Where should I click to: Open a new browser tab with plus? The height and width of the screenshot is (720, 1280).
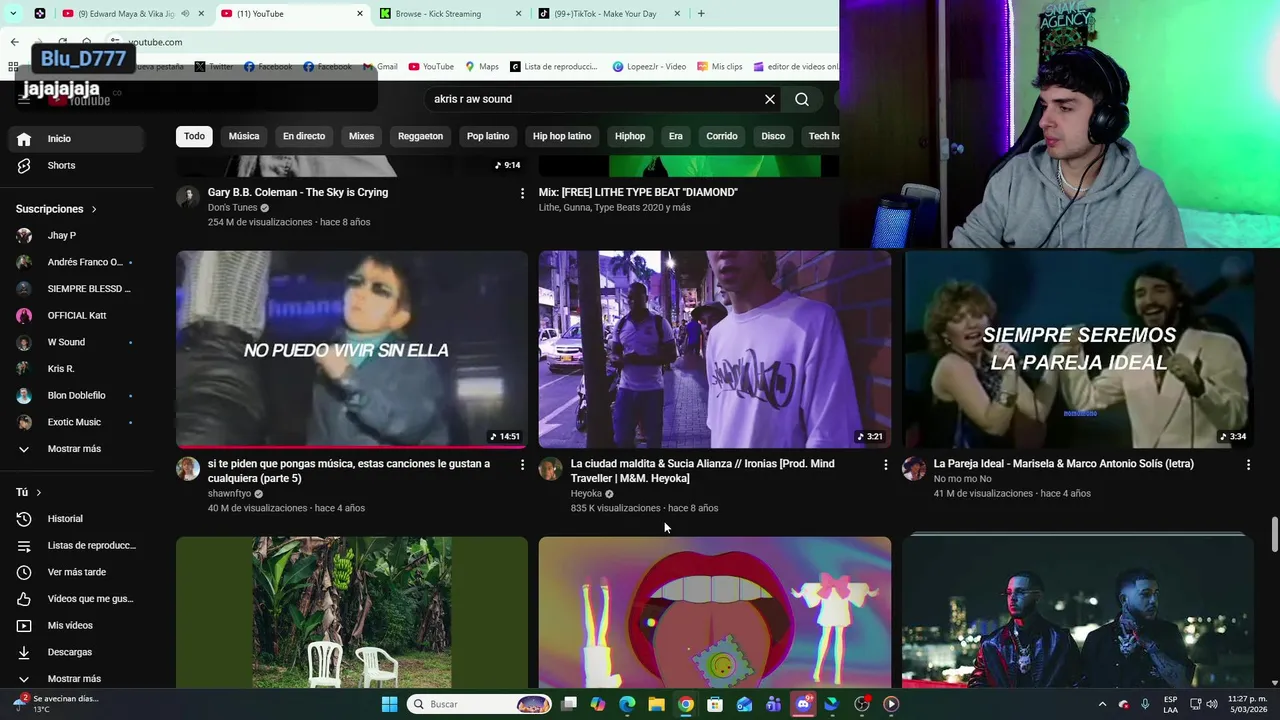tap(701, 14)
